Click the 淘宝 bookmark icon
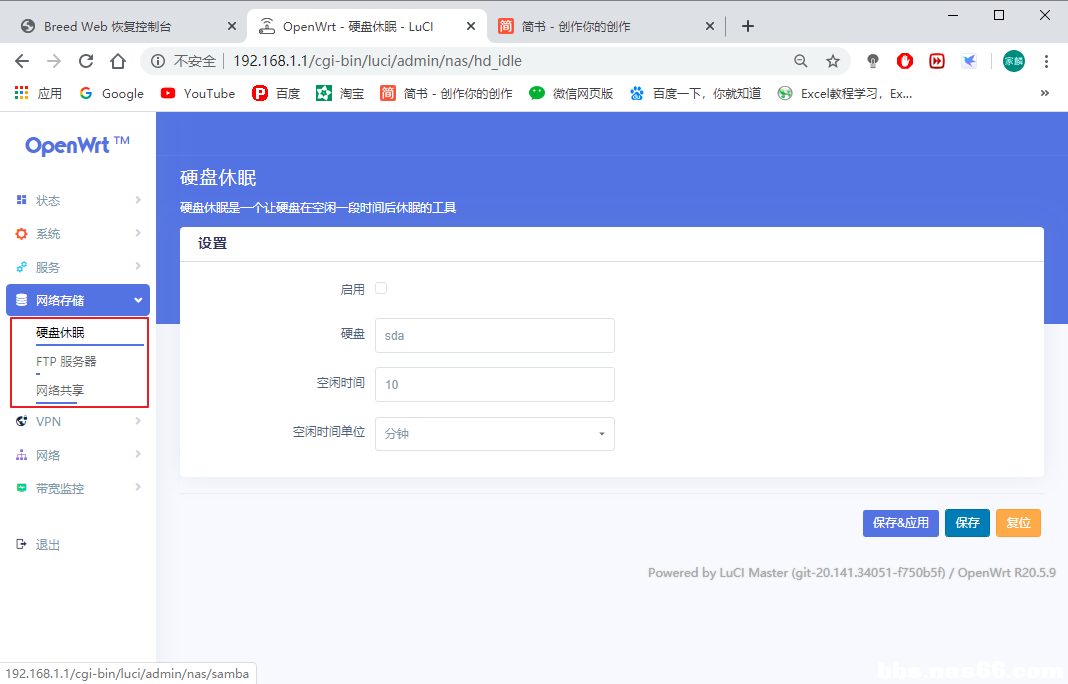 [x=326, y=93]
